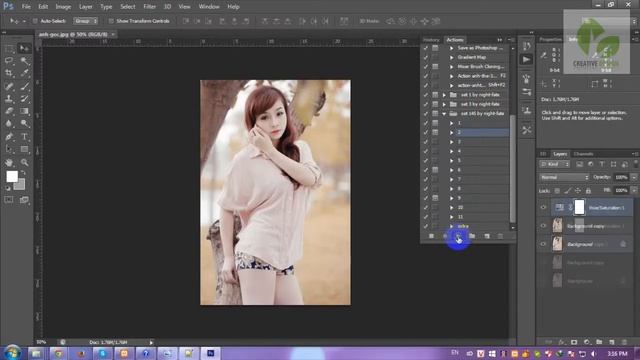This screenshot has width=640, height=360.
Task: Expand action 2 steps
Action: (451, 132)
